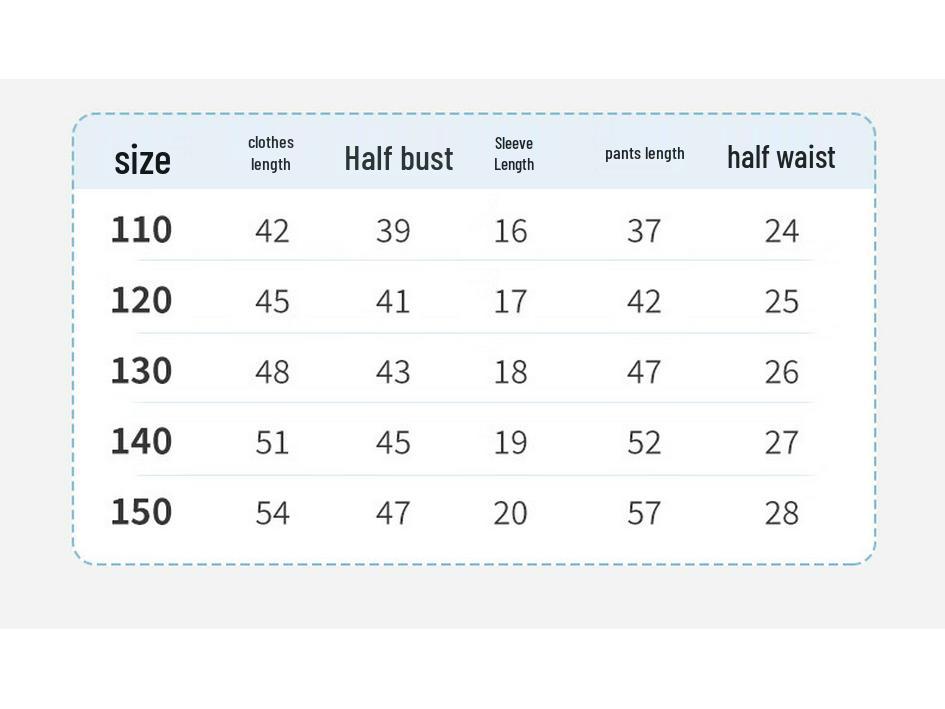Select size 120 row label
945x709 pixels.
pos(142,300)
